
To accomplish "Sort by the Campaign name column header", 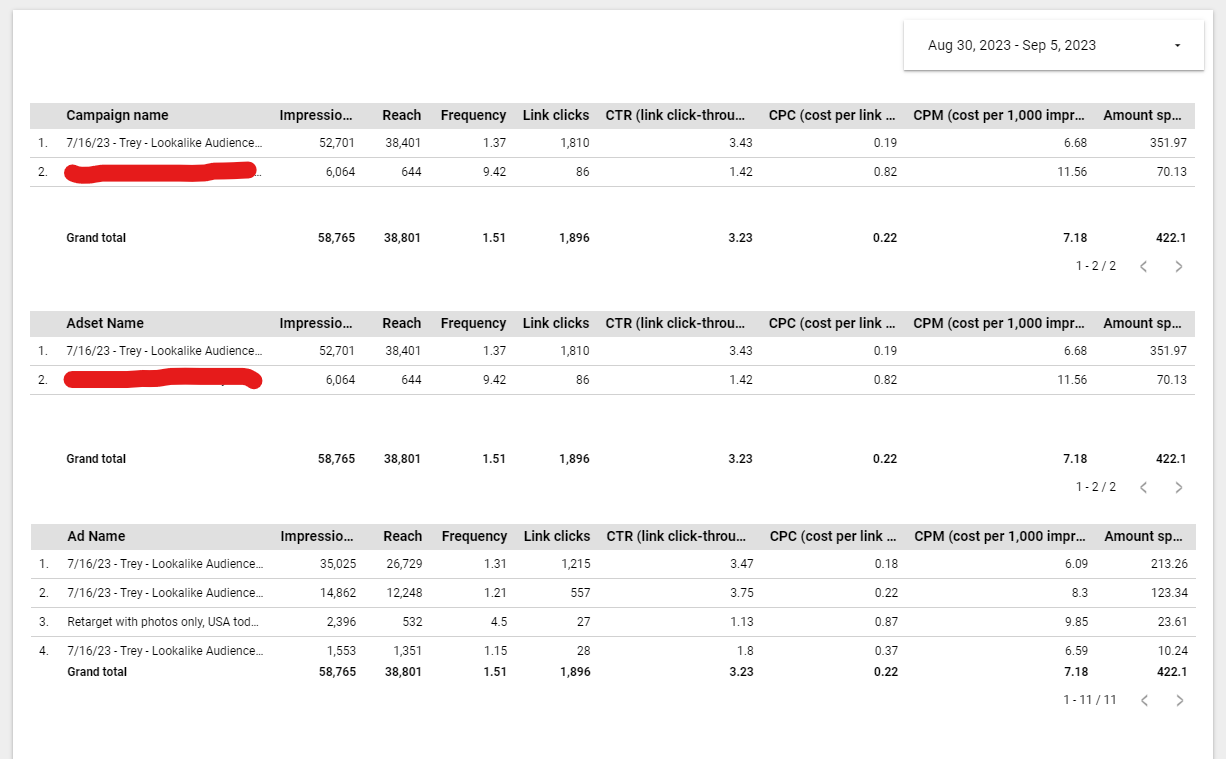I will tap(117, 115).
